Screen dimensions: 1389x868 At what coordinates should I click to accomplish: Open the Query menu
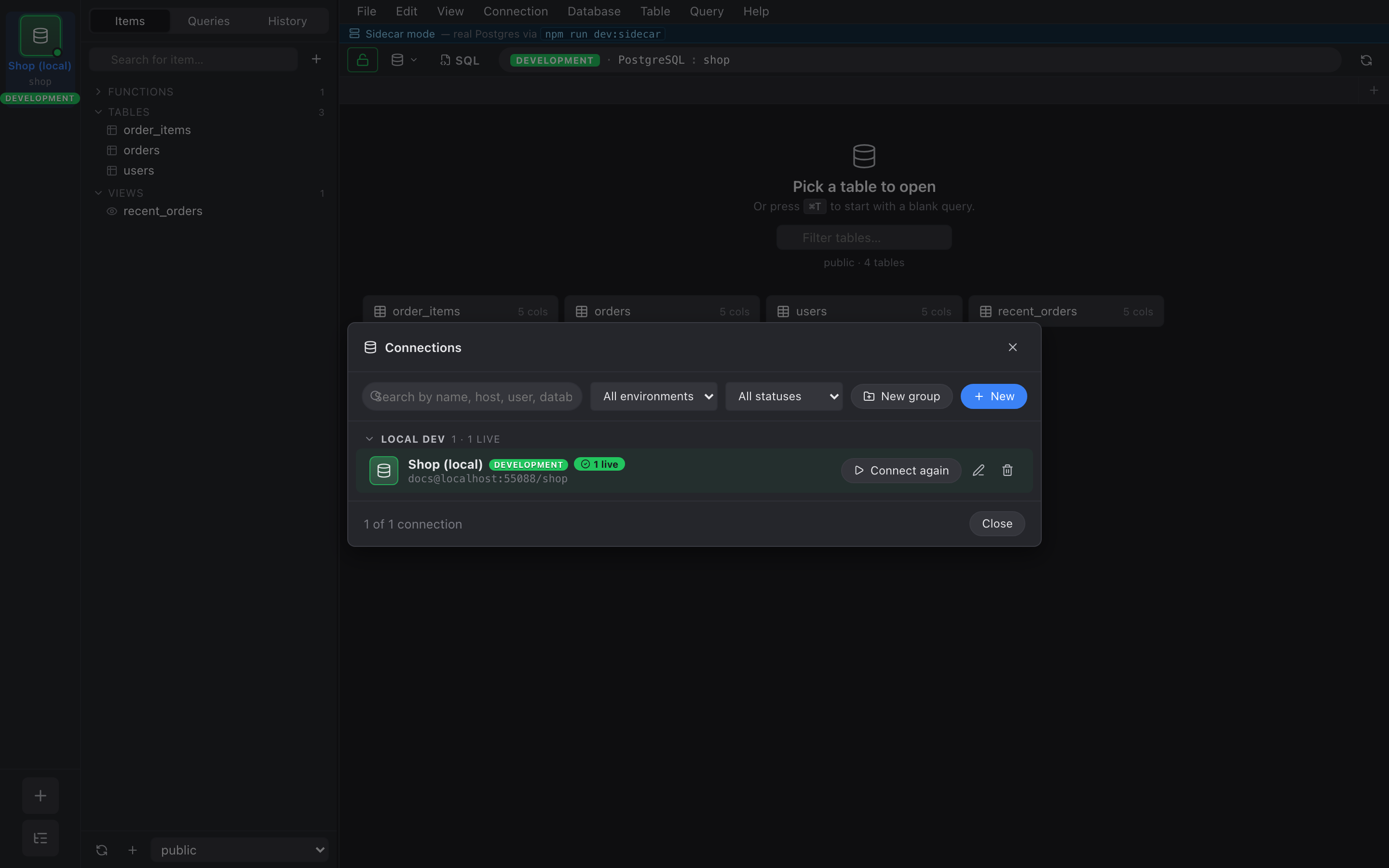707,12
